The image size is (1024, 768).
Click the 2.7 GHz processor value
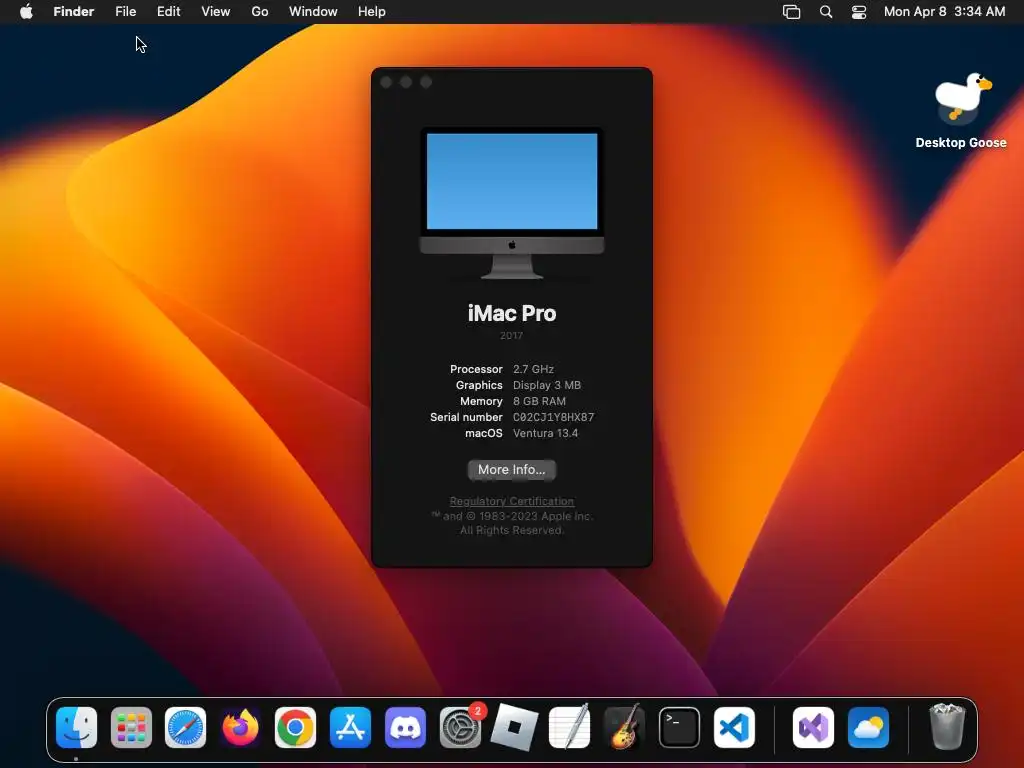533,369
